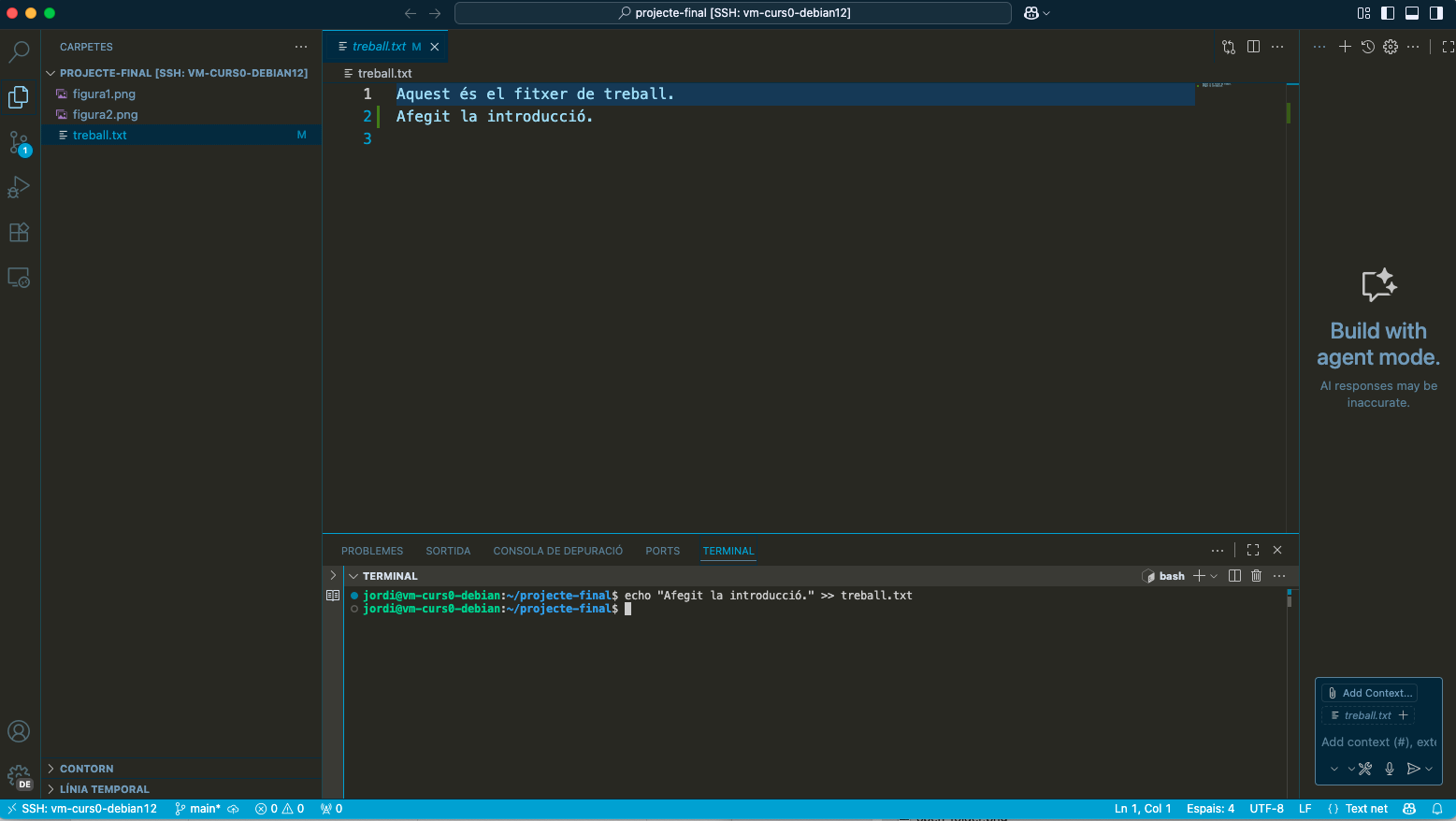Viewport: 1456px width, 821px height.
Task: Expand the CONTORN section
Action: point(181,769)
